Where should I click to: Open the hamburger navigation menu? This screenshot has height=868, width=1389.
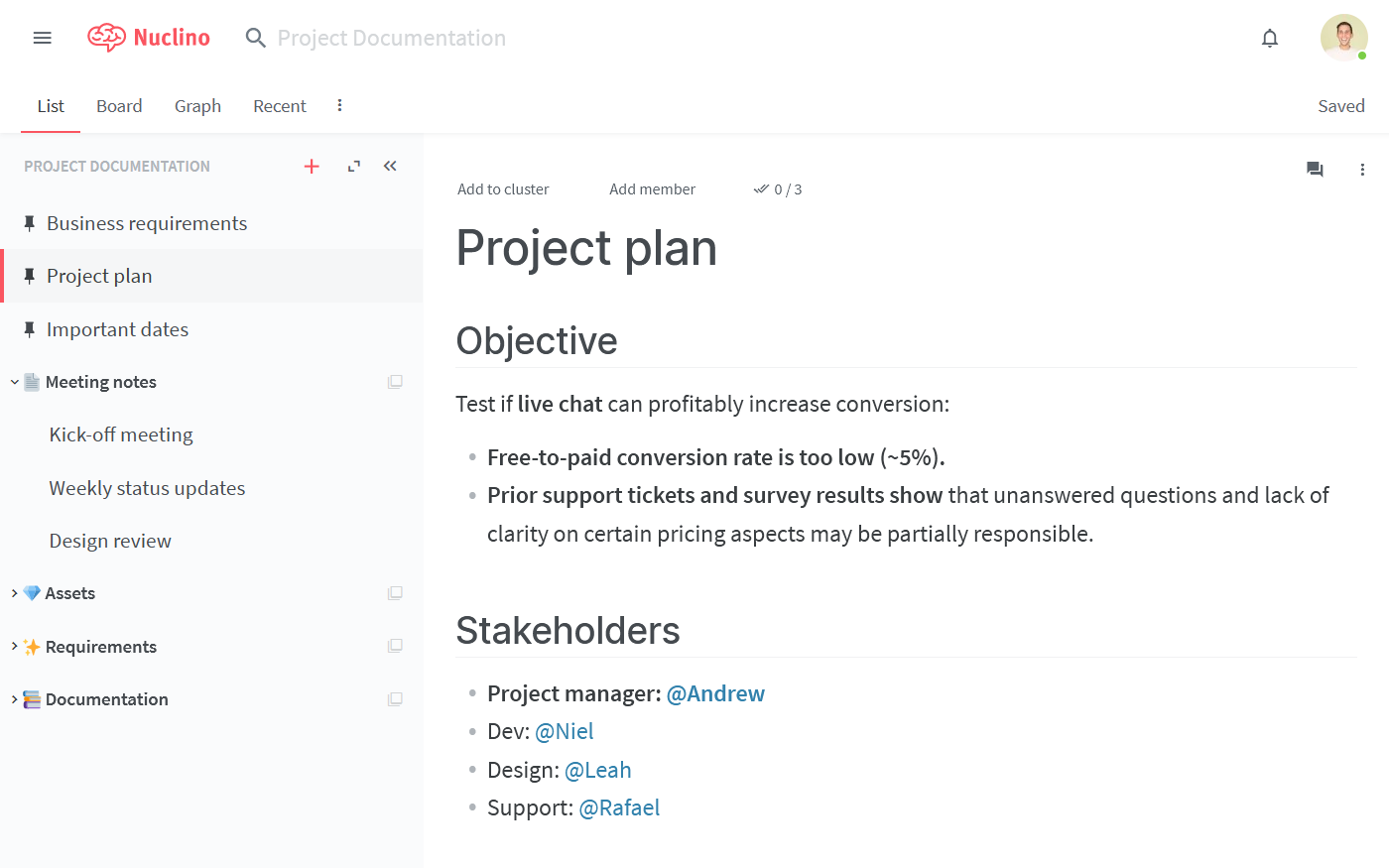(x=42, y=37)
